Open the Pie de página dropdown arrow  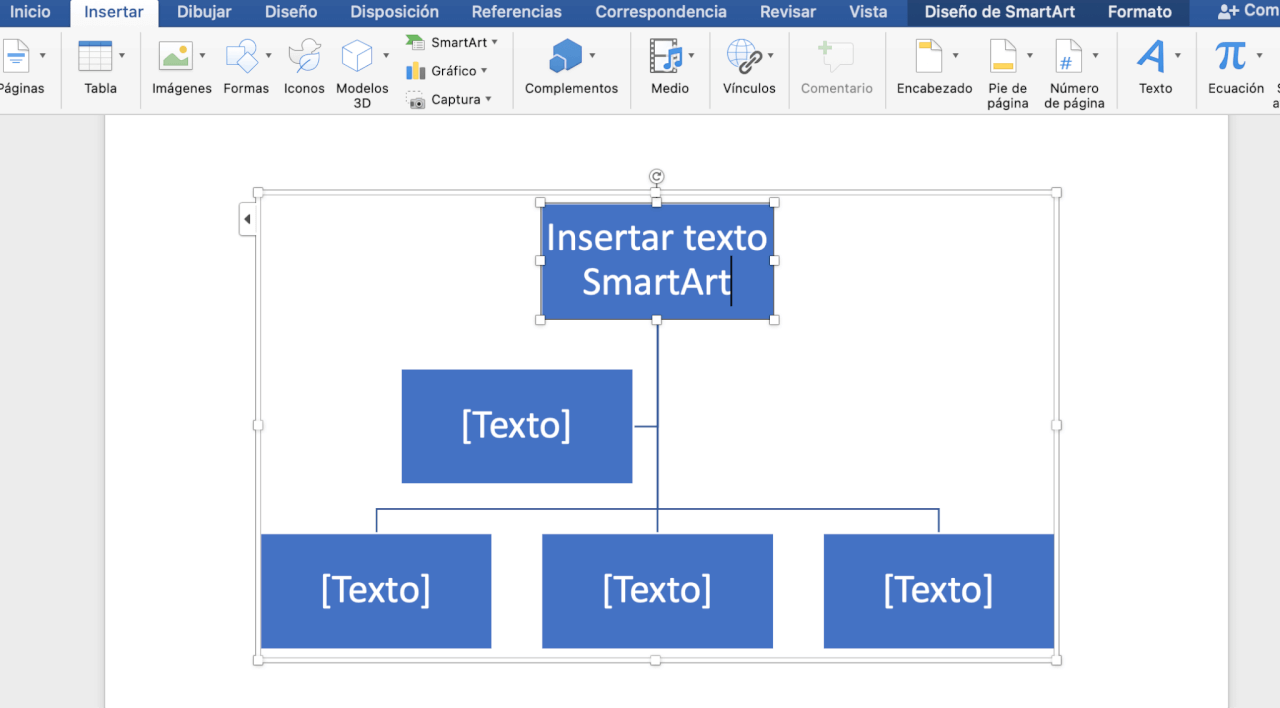tap(1030, 56)
